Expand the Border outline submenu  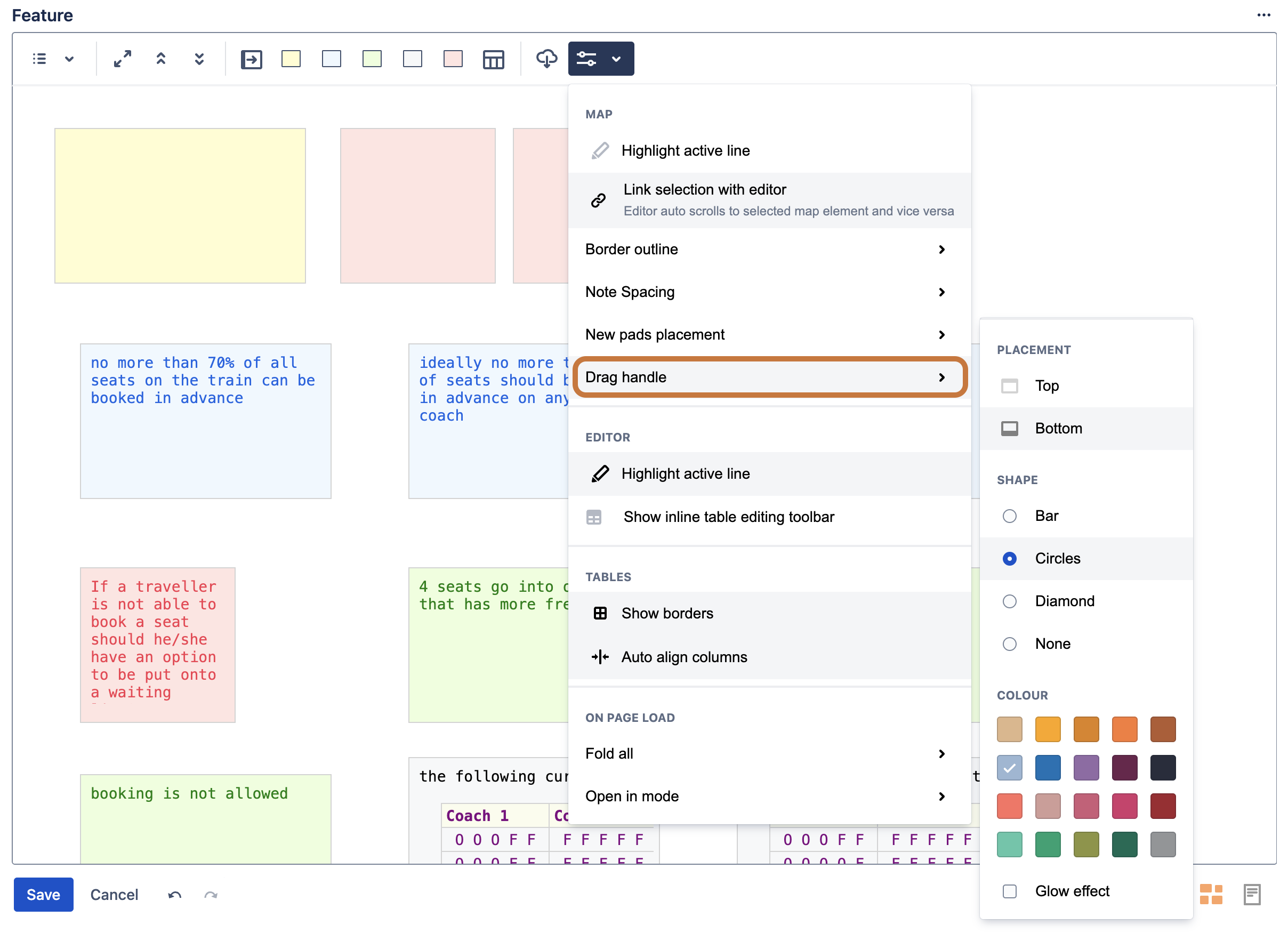769,250
